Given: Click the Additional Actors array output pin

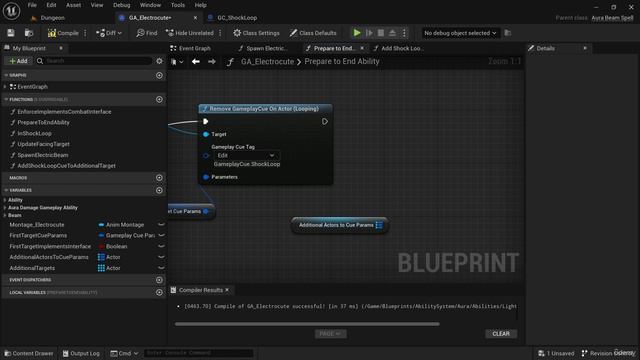Looking at the screenshot, I should [379, 225].
